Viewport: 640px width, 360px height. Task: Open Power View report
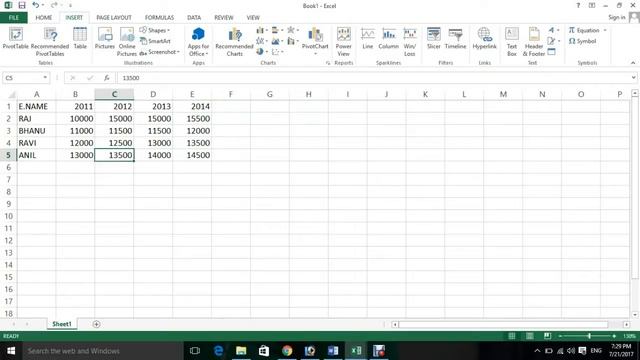344,42
